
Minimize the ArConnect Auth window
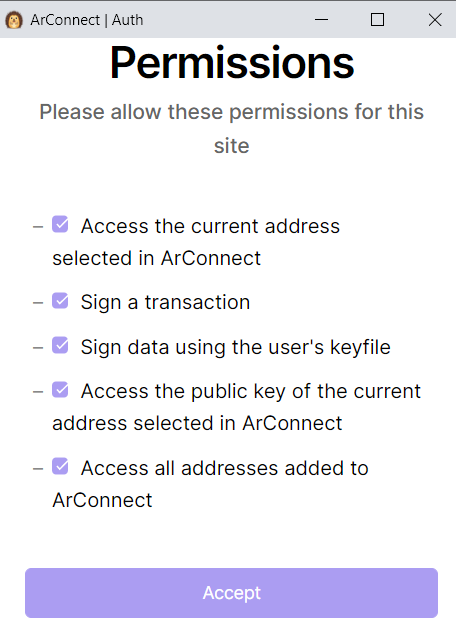click(x=321, y=19)
